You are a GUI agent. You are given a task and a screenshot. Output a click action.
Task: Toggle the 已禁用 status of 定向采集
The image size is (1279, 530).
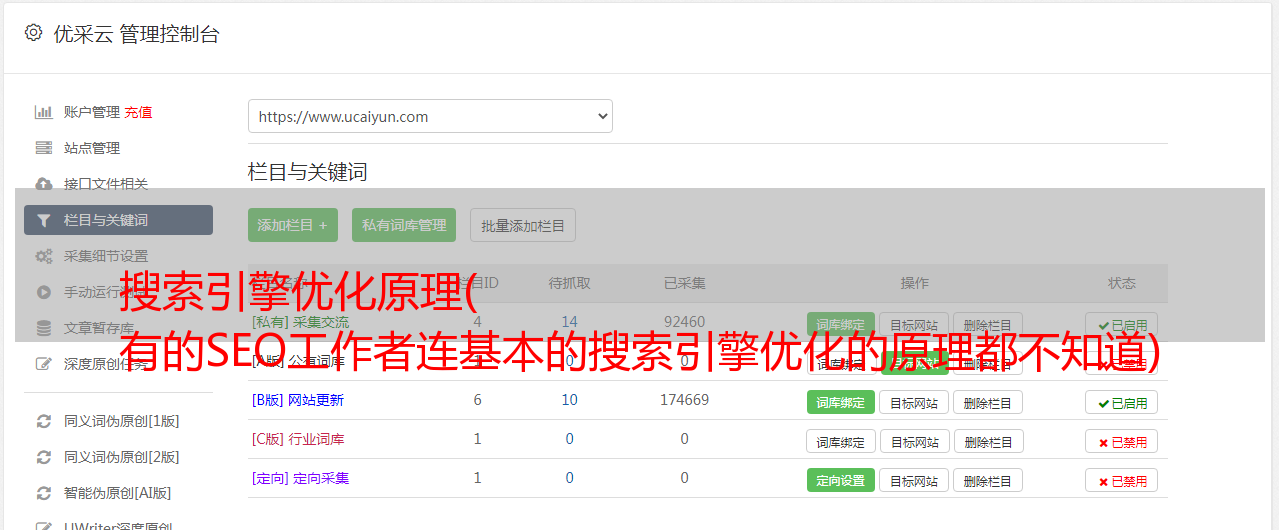[x=1122, y=480]
